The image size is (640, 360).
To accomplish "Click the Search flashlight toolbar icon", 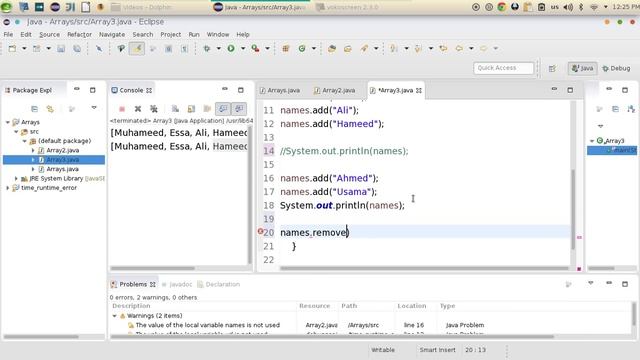I will coord(364,49).
